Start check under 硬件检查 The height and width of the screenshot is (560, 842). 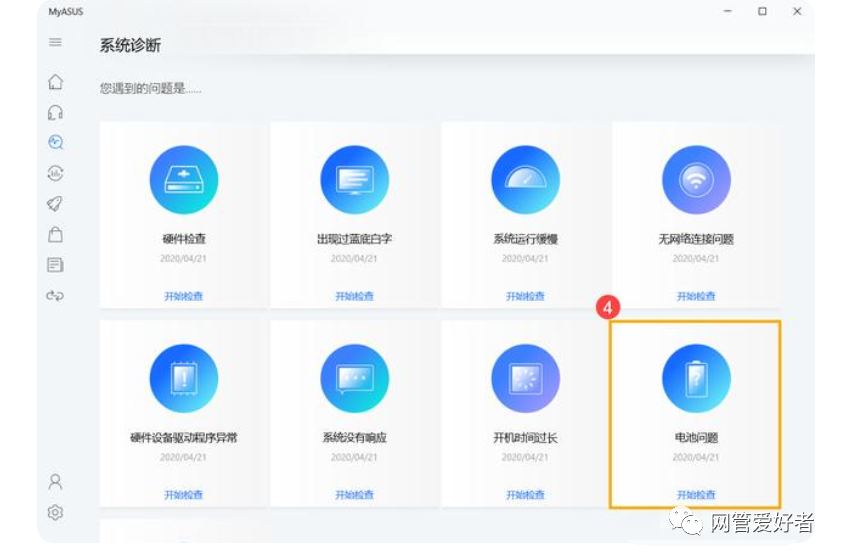pyautogui.click(x=184, y=296)
